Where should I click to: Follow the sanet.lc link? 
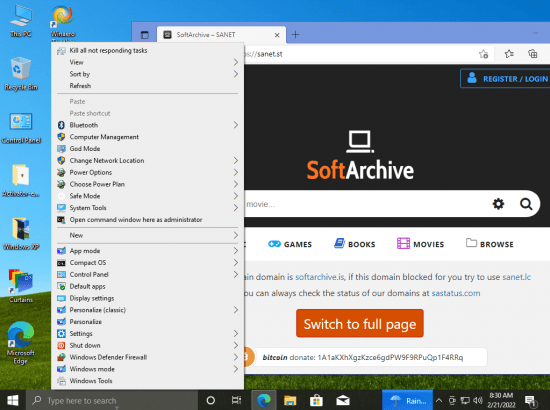tap(517, 277)
